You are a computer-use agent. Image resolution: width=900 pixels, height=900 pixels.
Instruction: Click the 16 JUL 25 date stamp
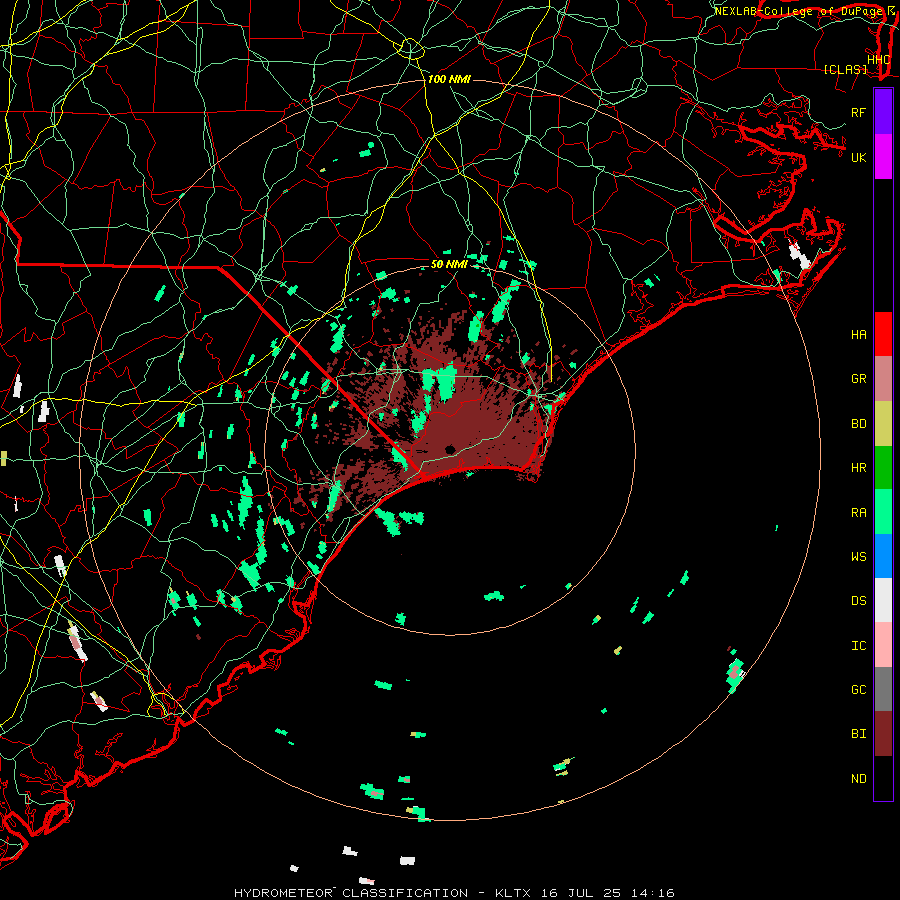(584, 893)
